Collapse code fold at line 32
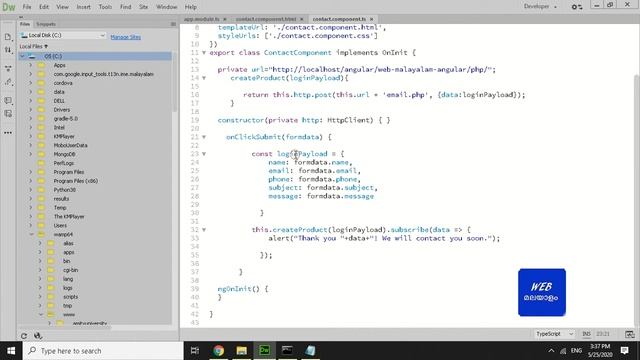The height and width of the screenshot is (360, 640). (204, 230)
